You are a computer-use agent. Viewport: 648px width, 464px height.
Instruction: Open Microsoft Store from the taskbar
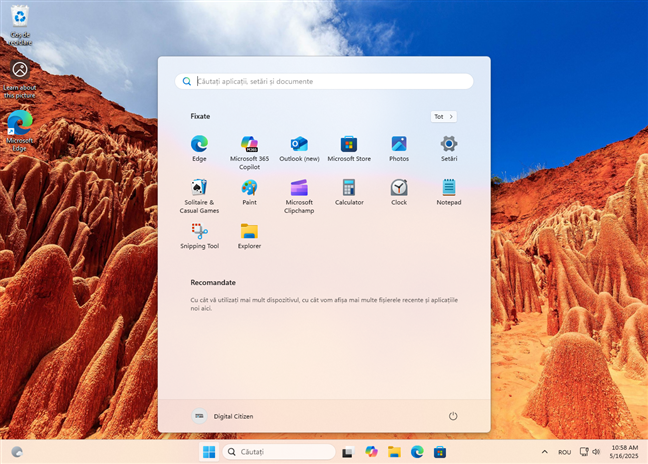[440, 452]
